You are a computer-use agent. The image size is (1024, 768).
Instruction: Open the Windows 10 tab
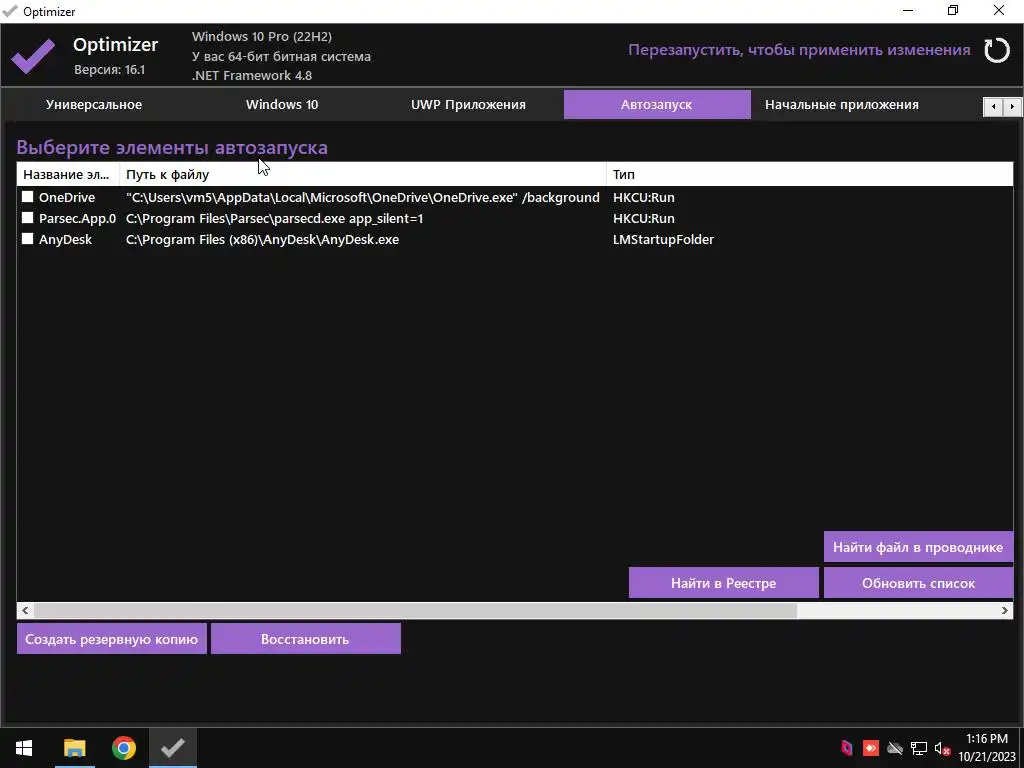pos(282,104)
